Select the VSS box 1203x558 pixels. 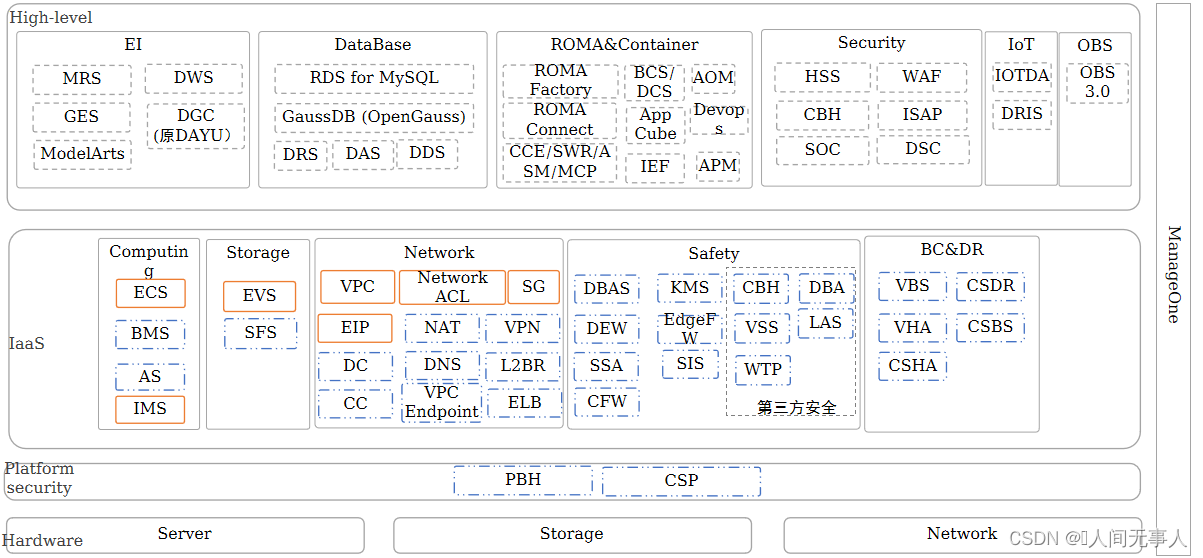(x=762, y=328)
